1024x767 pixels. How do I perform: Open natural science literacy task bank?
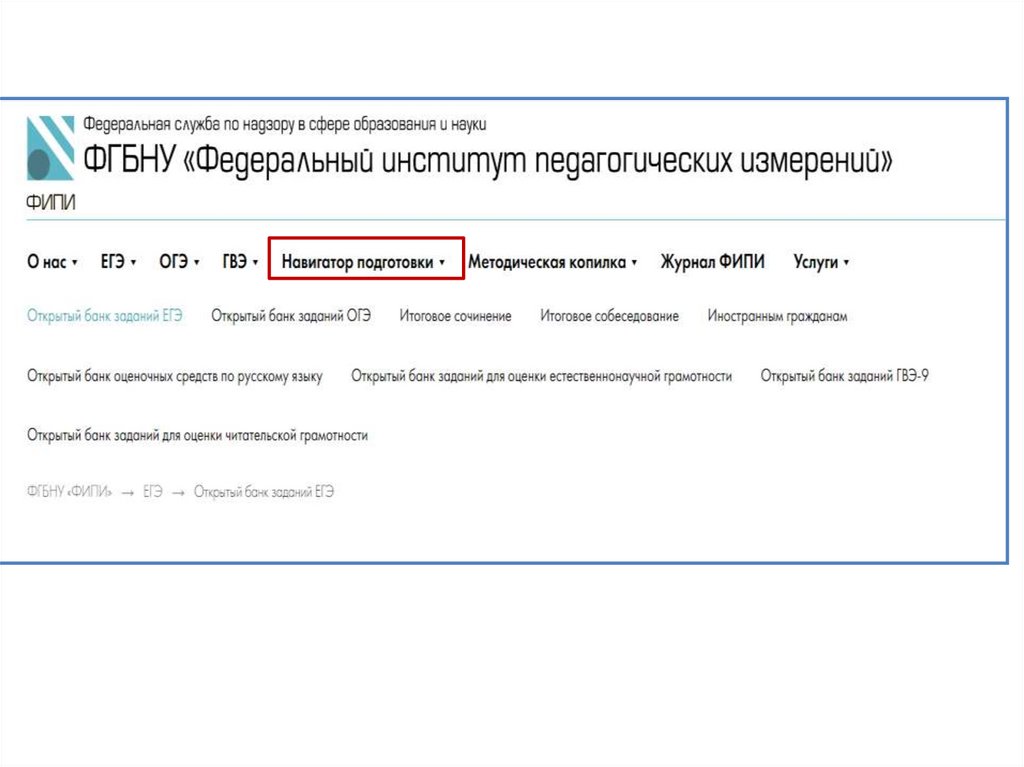point(541,376)
